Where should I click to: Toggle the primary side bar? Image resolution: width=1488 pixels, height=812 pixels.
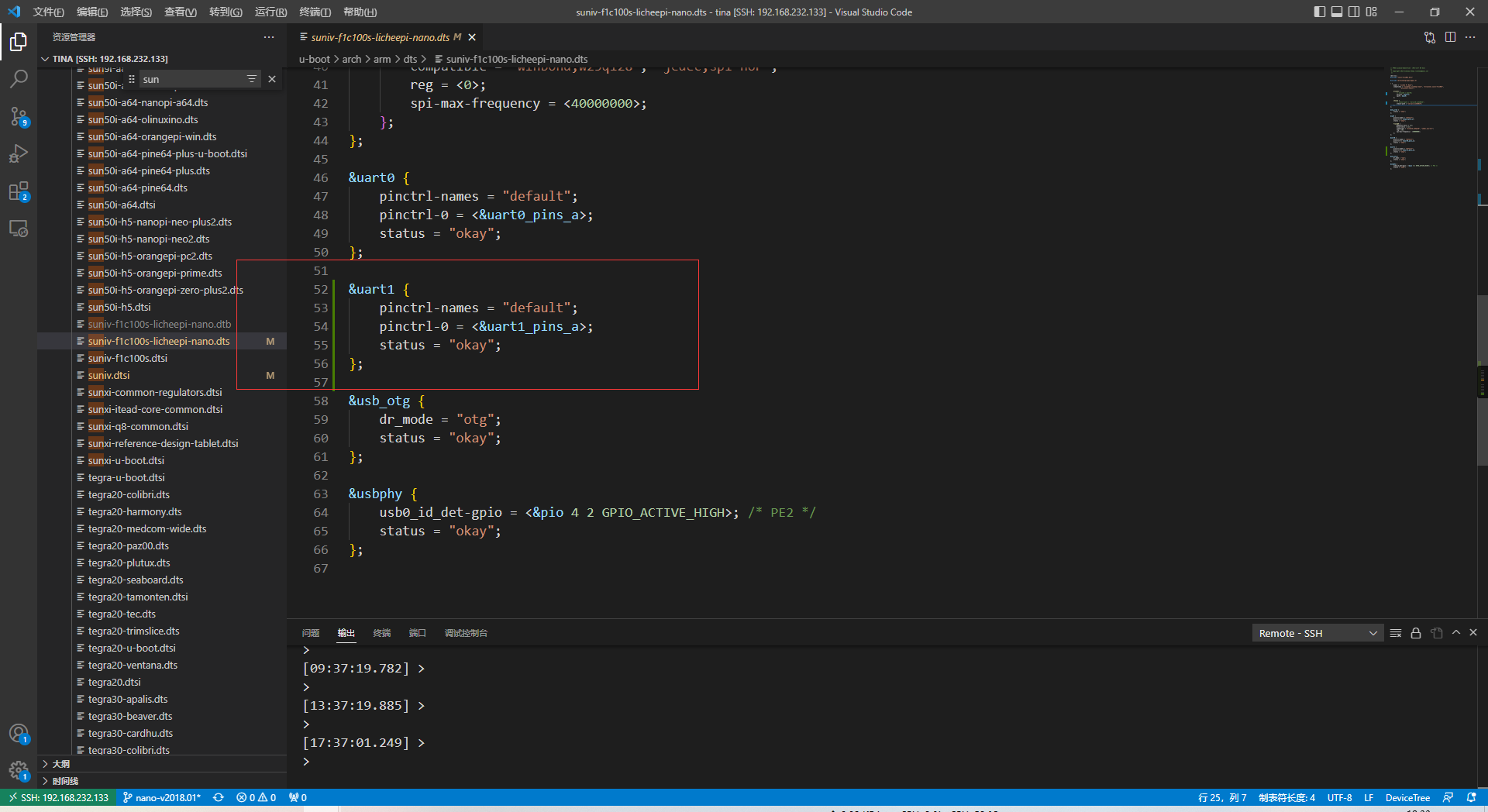1320,12
